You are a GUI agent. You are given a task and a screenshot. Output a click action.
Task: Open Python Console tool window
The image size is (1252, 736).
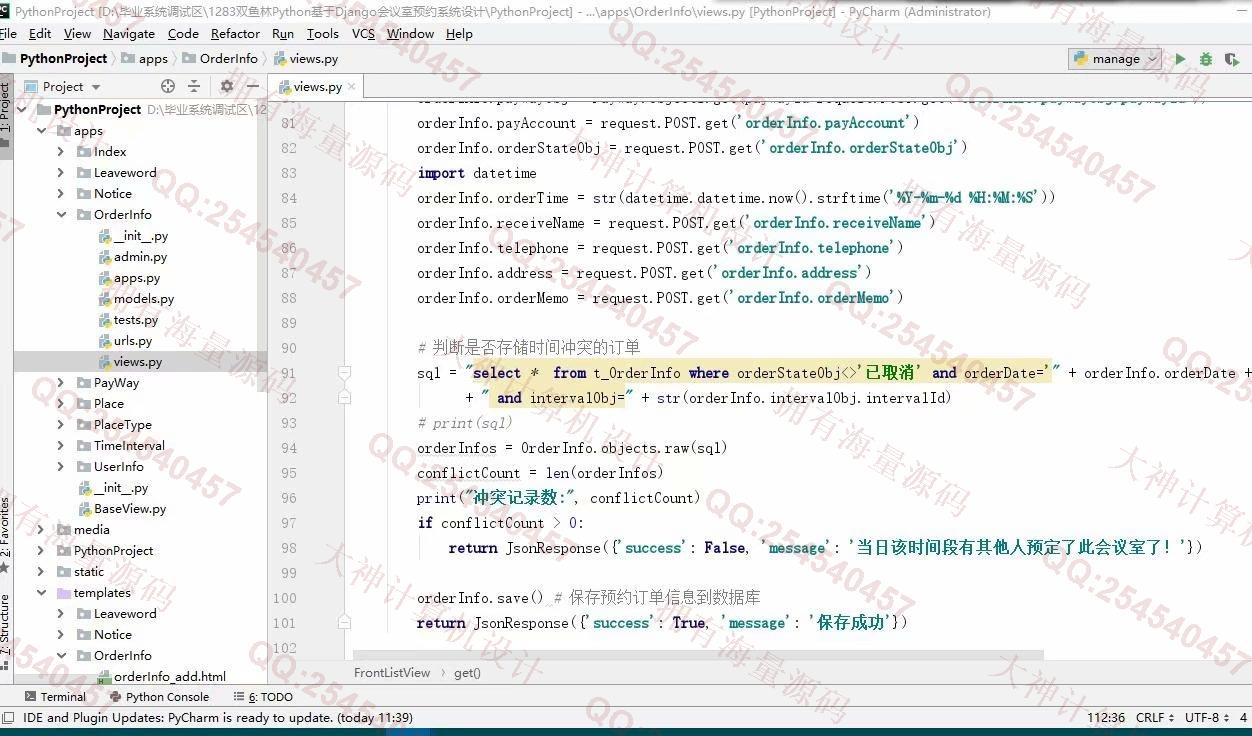[159, 697]
